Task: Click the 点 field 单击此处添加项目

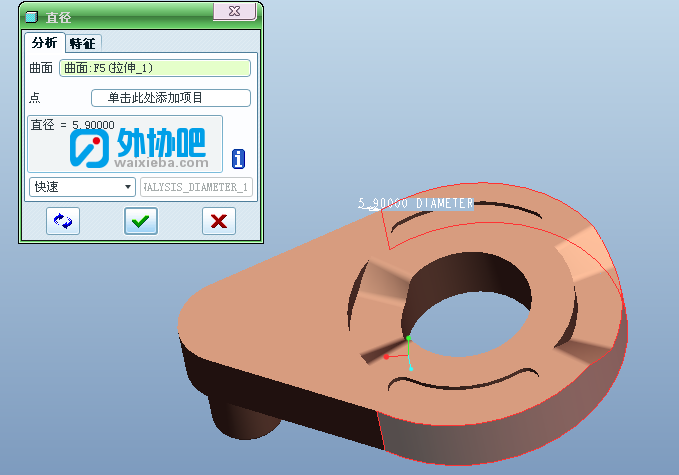Action: click(x=171, y=98)
